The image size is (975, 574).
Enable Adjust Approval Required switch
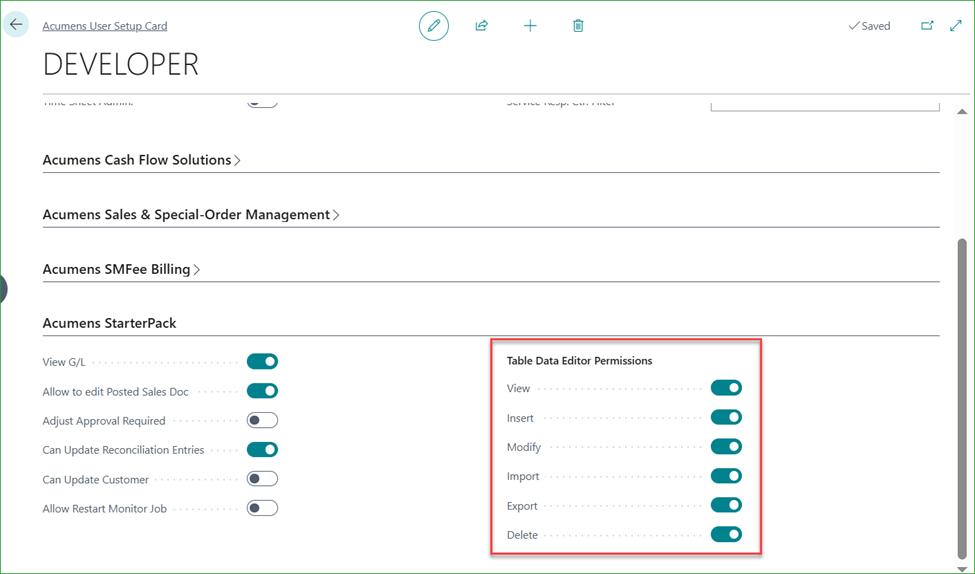262,420
